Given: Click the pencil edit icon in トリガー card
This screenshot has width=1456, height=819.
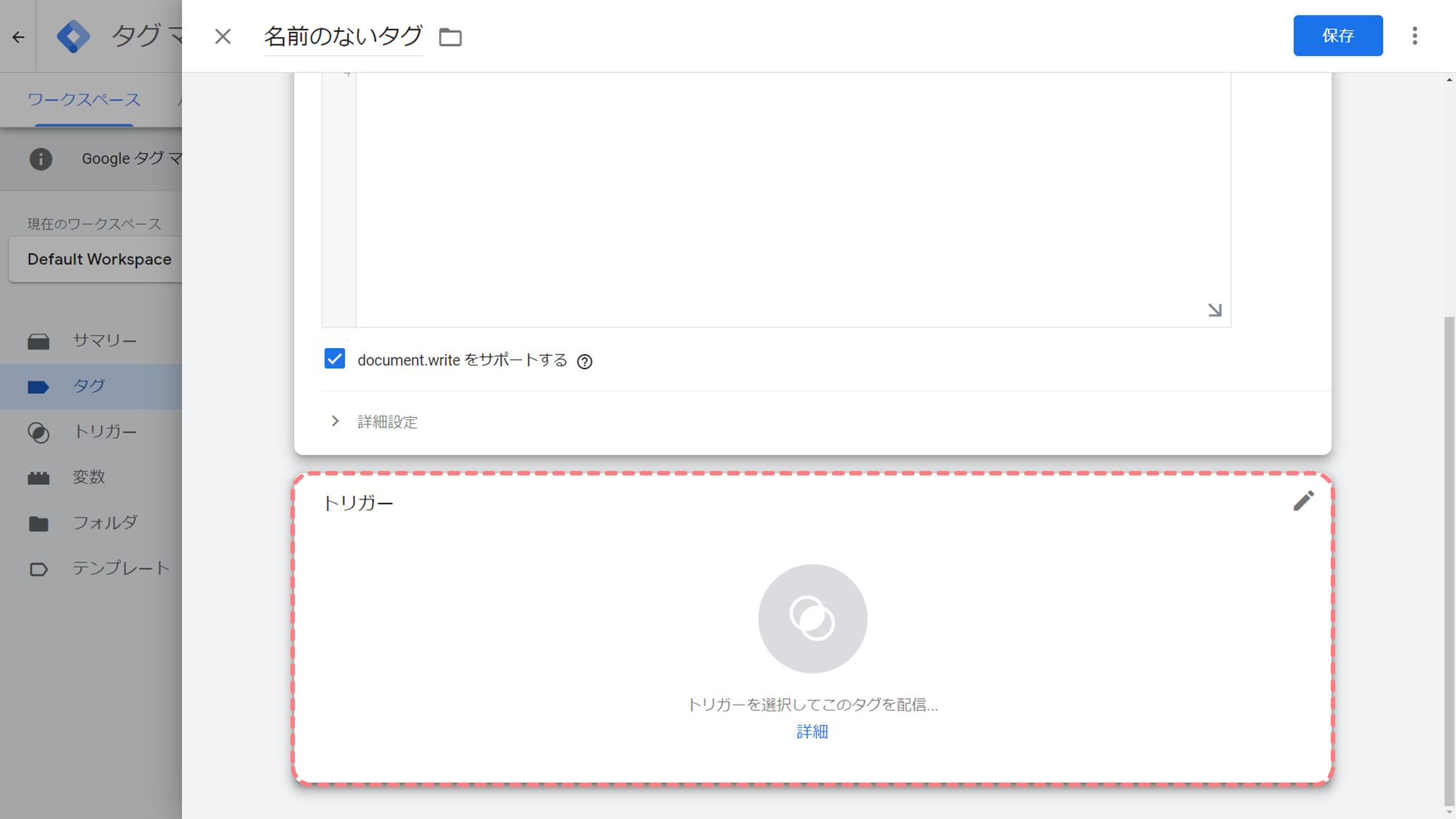Looking at the screenshot, I should (x=1303, y=501).
